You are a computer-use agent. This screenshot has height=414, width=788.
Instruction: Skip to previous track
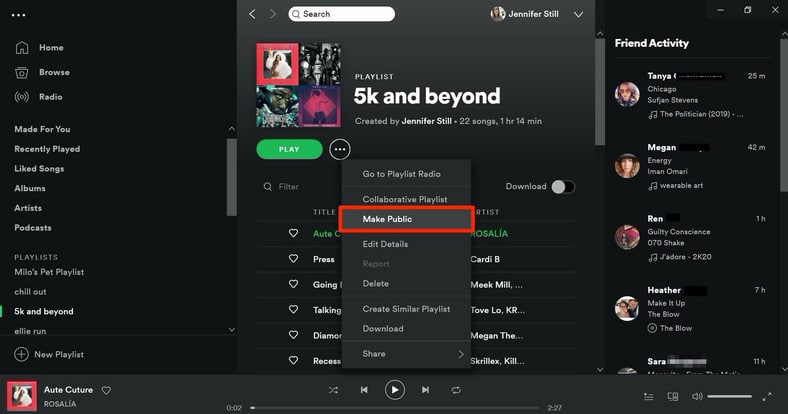pyautogui.click(x=364, y=390)
